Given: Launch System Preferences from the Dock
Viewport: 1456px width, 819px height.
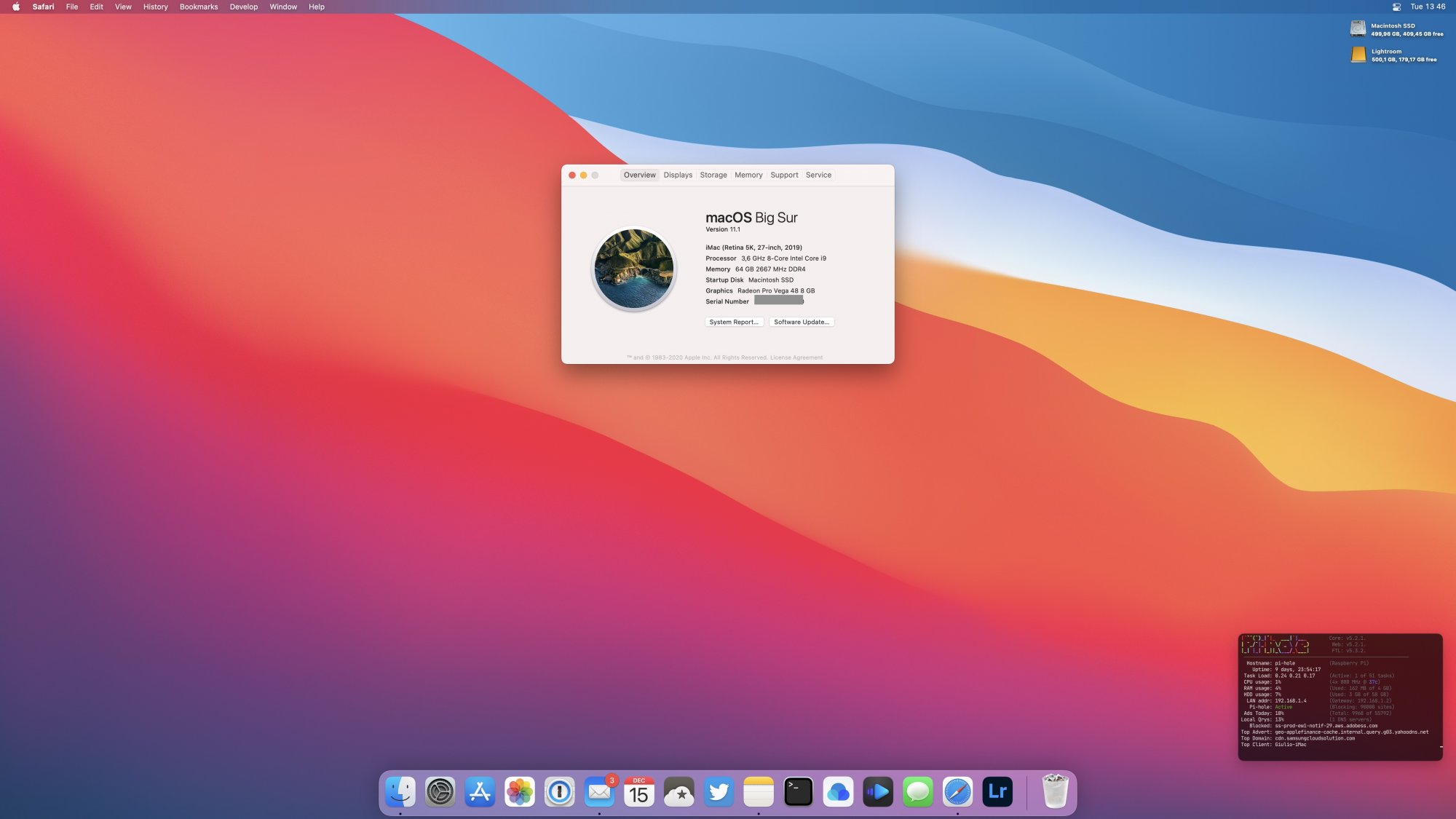Looking at the screenshot, I should (x=440, y=791).
